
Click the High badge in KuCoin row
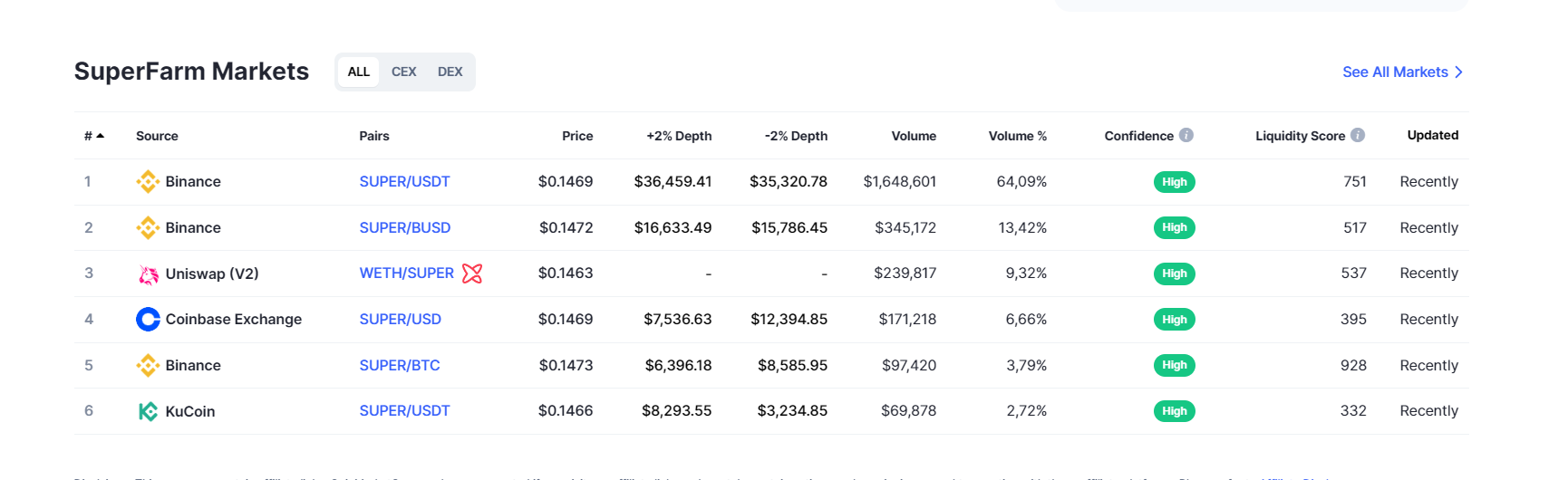[1175, 411]
